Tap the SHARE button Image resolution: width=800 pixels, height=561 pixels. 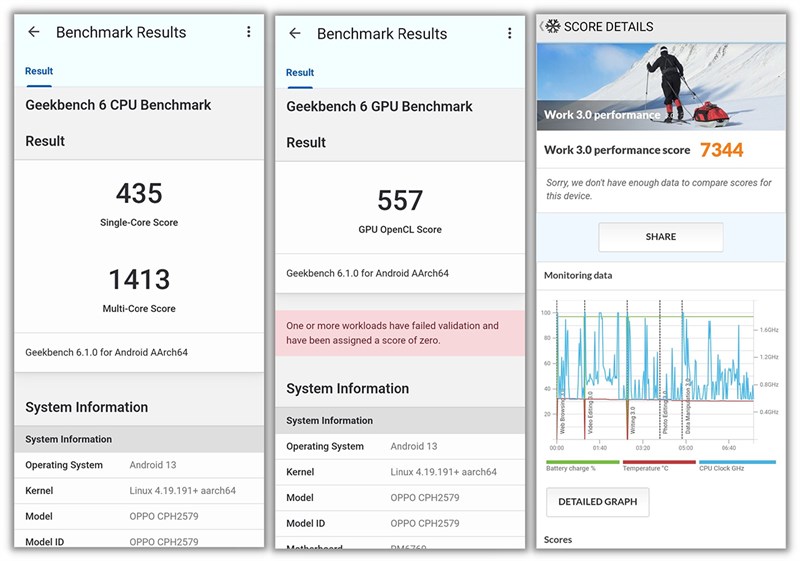point(661,237)
